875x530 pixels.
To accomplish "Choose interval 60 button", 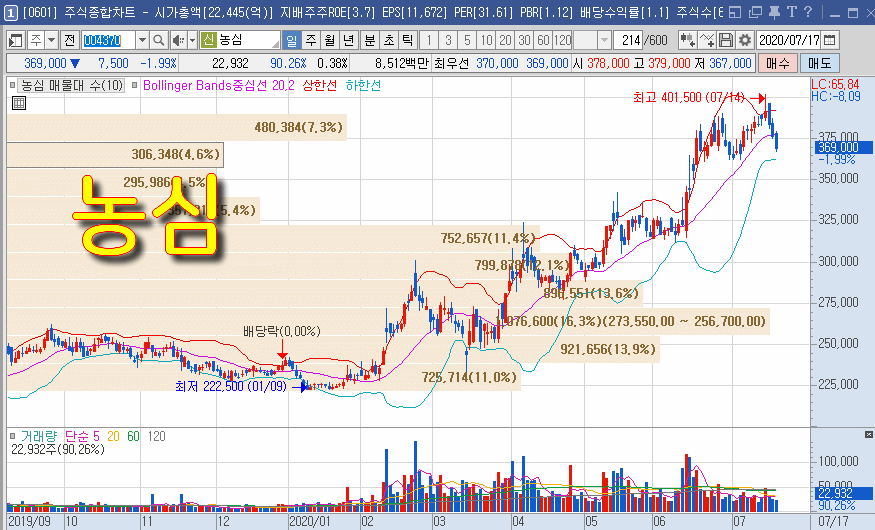I will (x=544, y=40).
